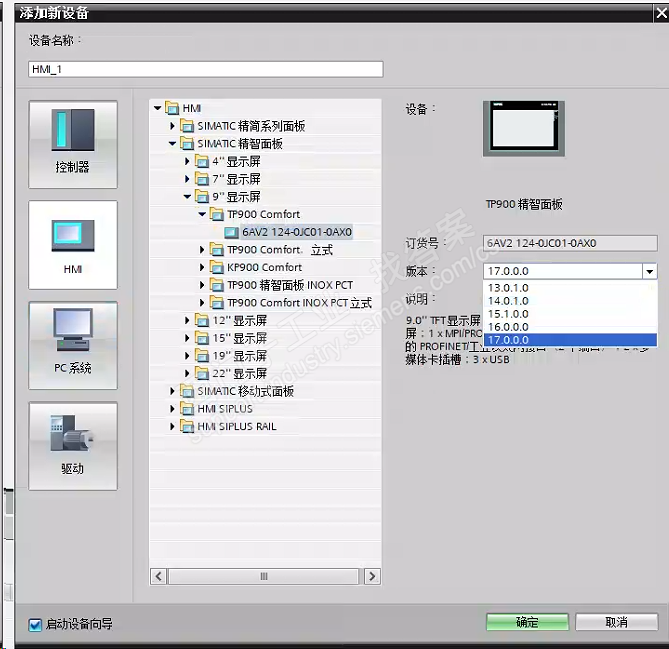Click the 12" 显示屏 folder icon

(202, 320)
